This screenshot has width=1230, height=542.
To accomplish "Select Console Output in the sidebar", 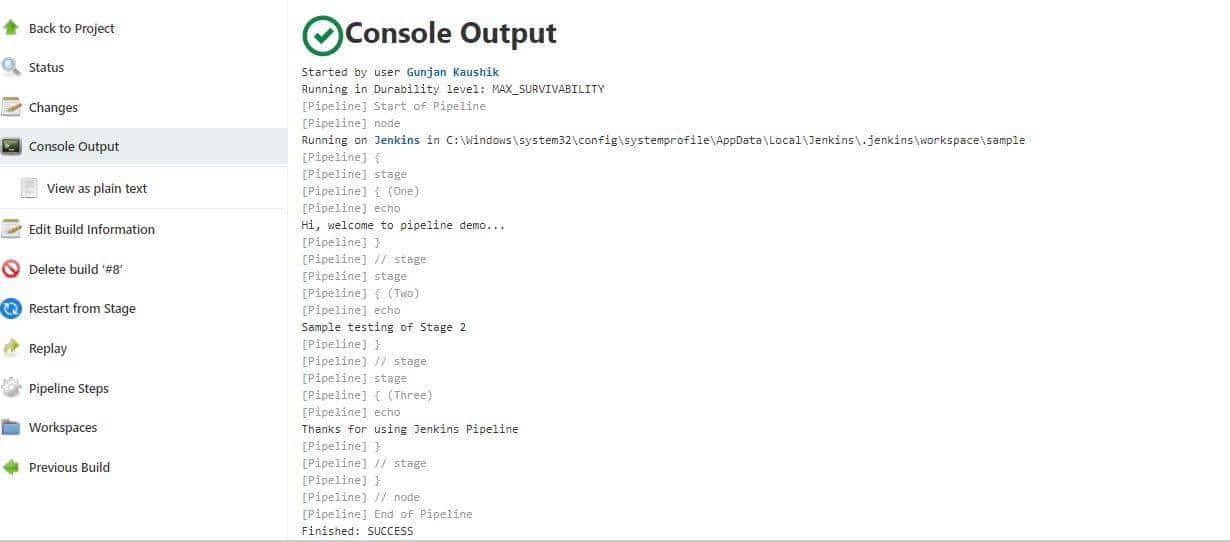I will (74, 147).
